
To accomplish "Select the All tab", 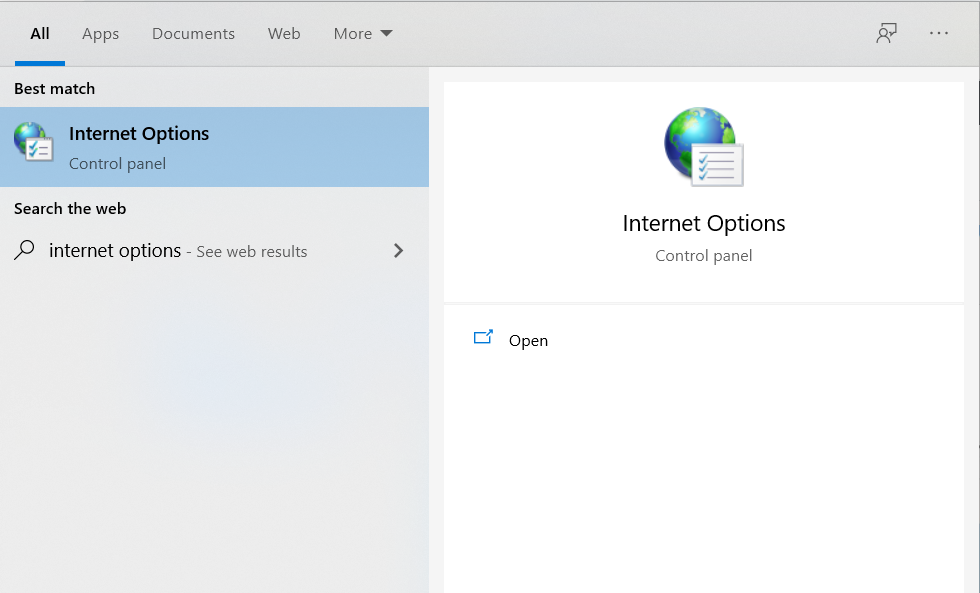I will click(40, 34).
